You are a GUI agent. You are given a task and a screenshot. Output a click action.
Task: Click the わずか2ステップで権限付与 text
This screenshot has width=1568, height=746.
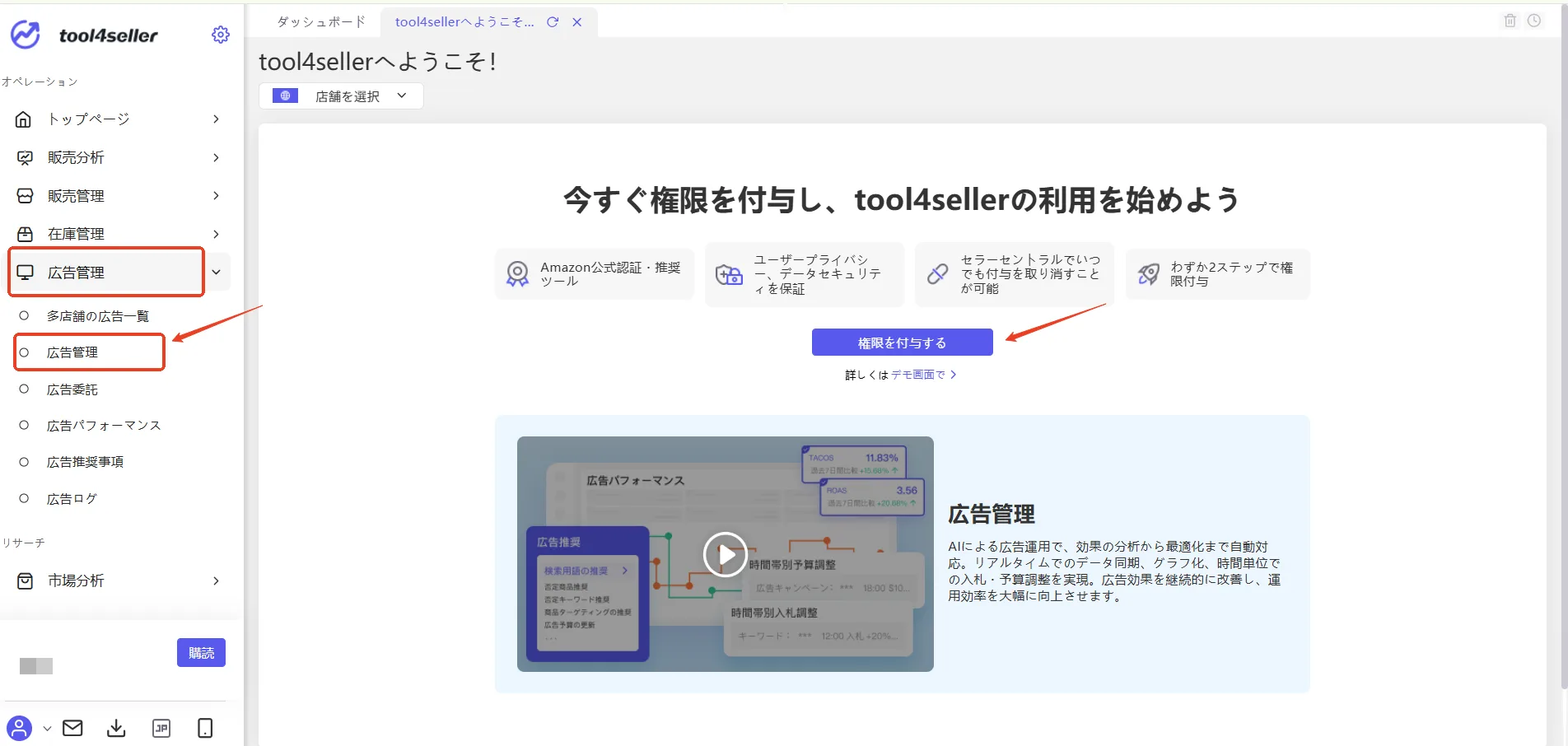1232,274
